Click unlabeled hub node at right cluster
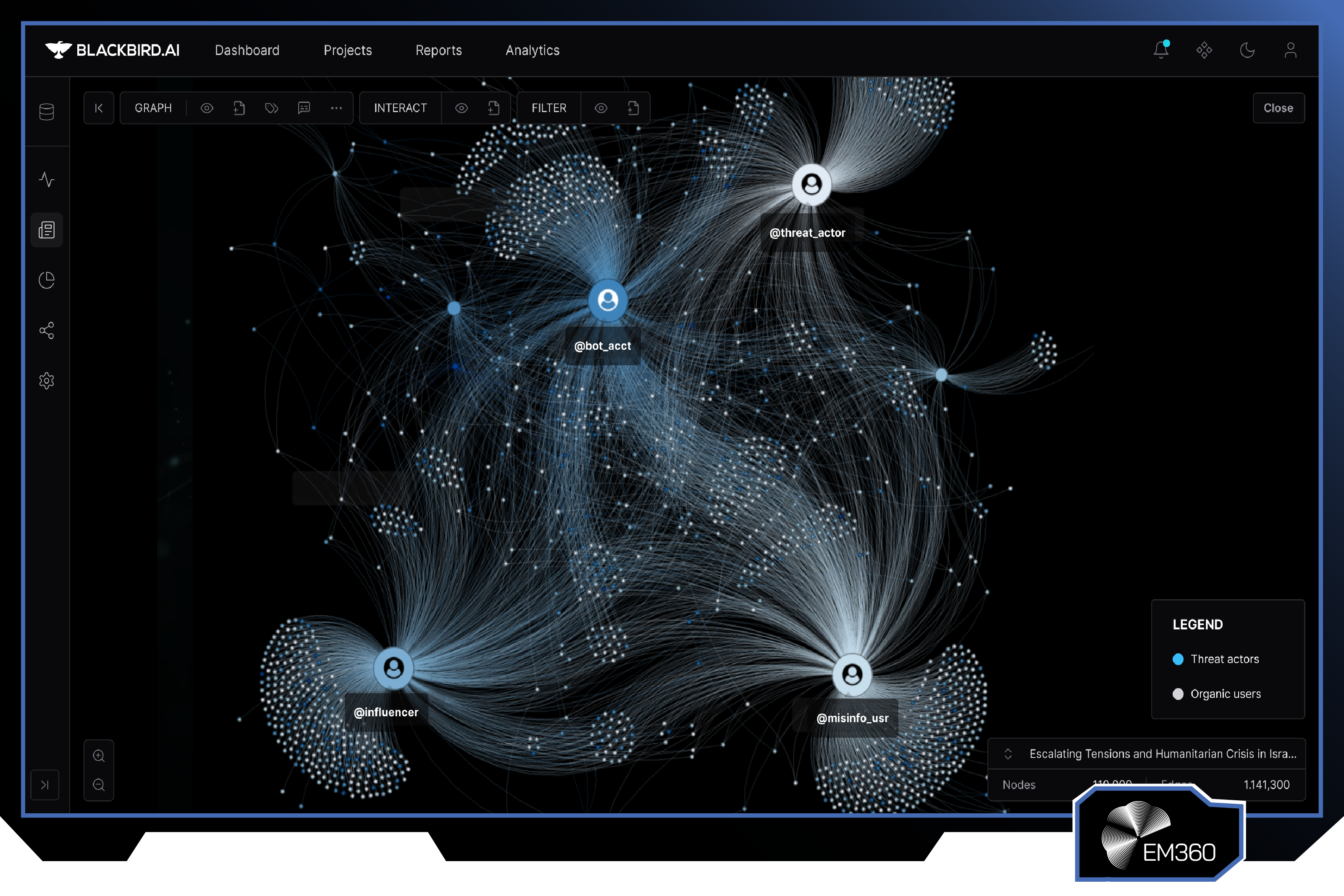This screenshot has width=1344, height=896. coord(942,375)
